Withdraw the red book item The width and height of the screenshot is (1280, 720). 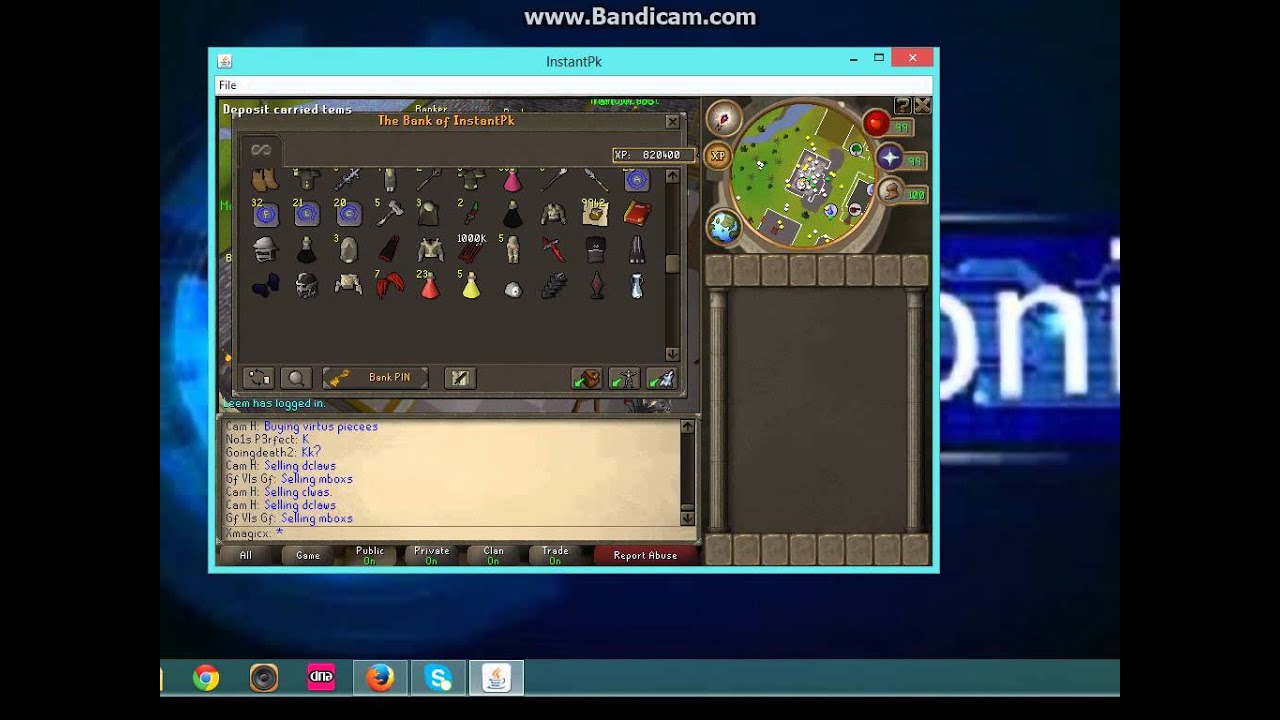(x=637, y=213)
